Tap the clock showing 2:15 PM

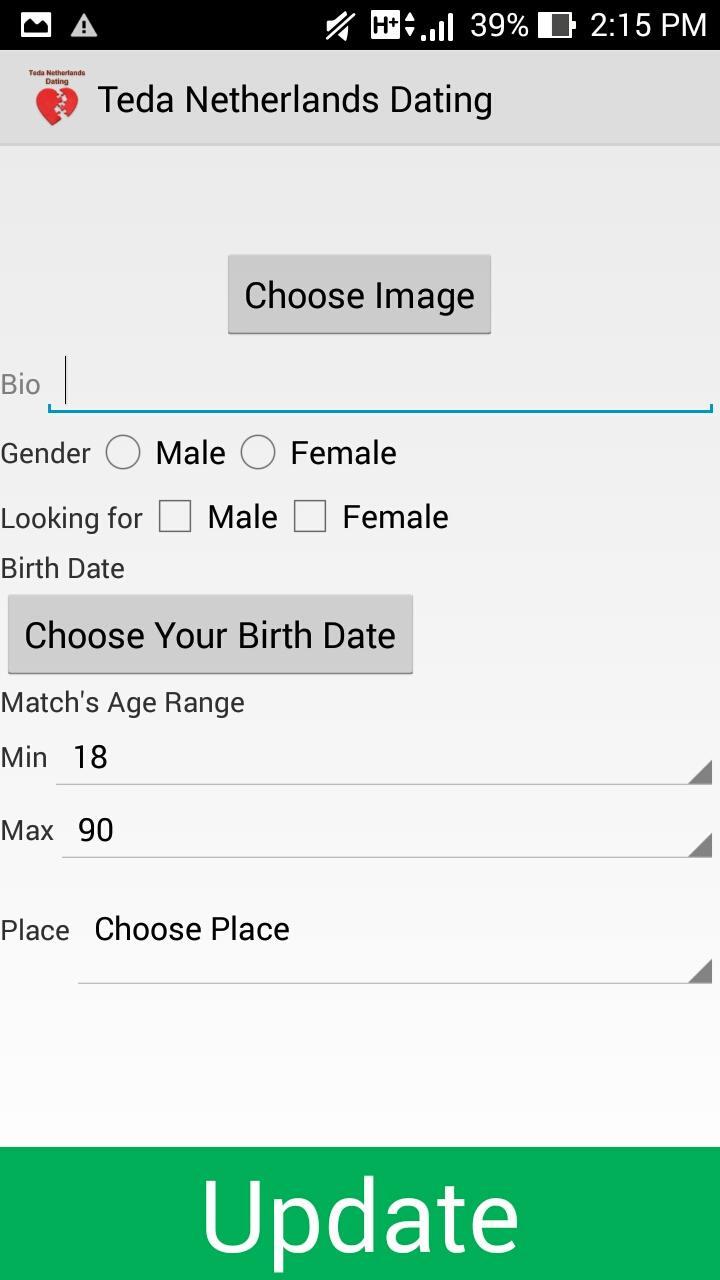point(648,25)
